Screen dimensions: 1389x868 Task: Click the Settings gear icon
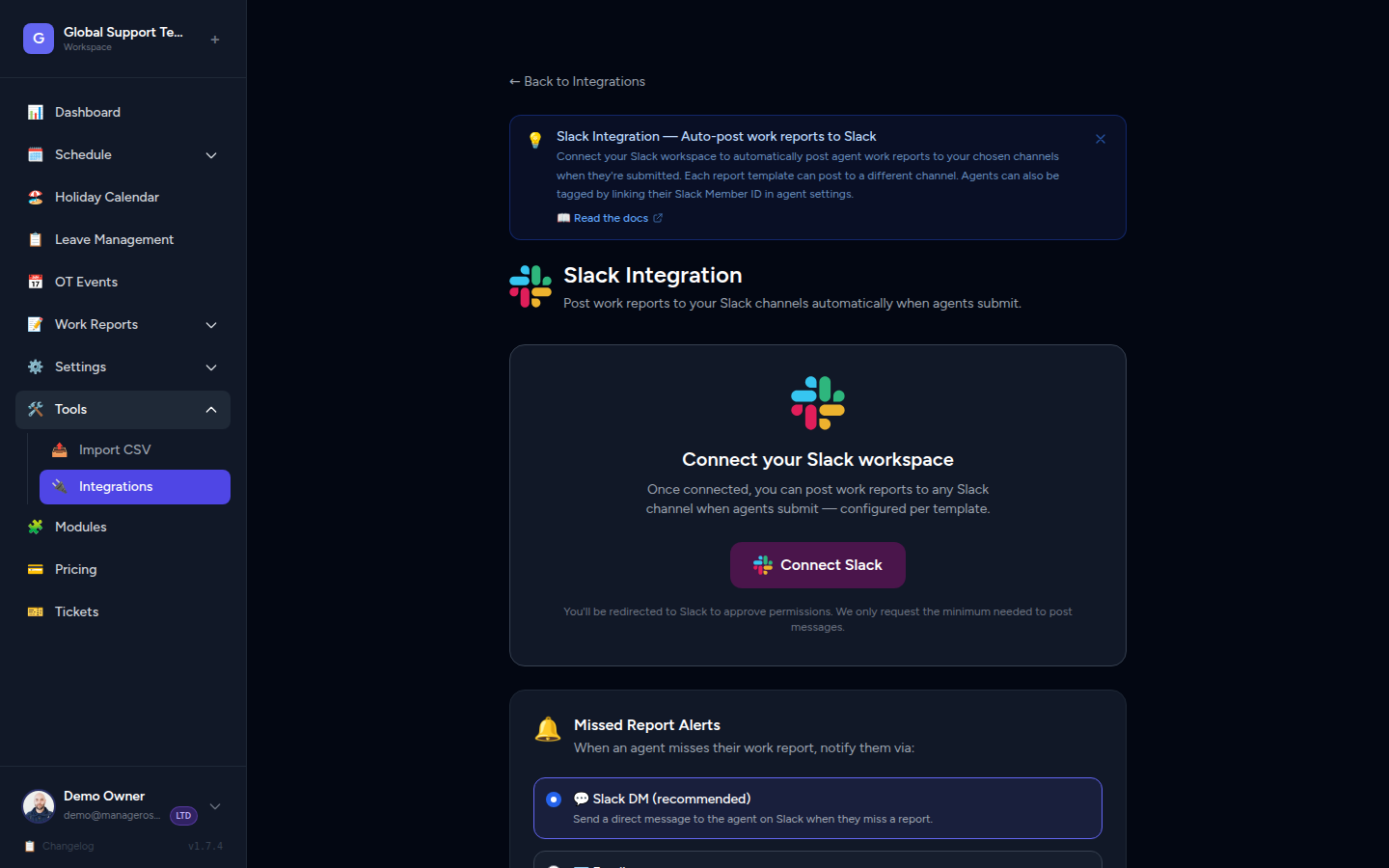(x=36, y=366)
